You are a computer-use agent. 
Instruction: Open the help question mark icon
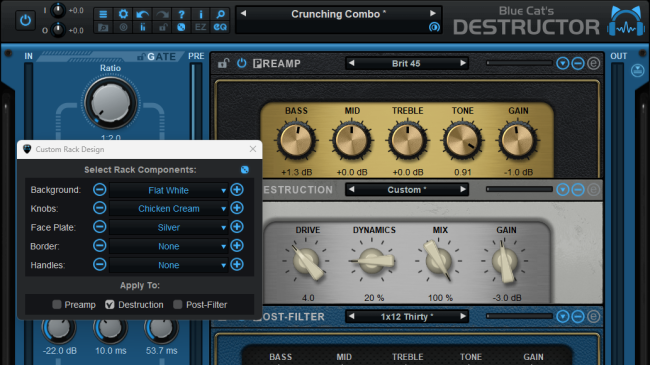pyautogui.click(x=181, y=15)
